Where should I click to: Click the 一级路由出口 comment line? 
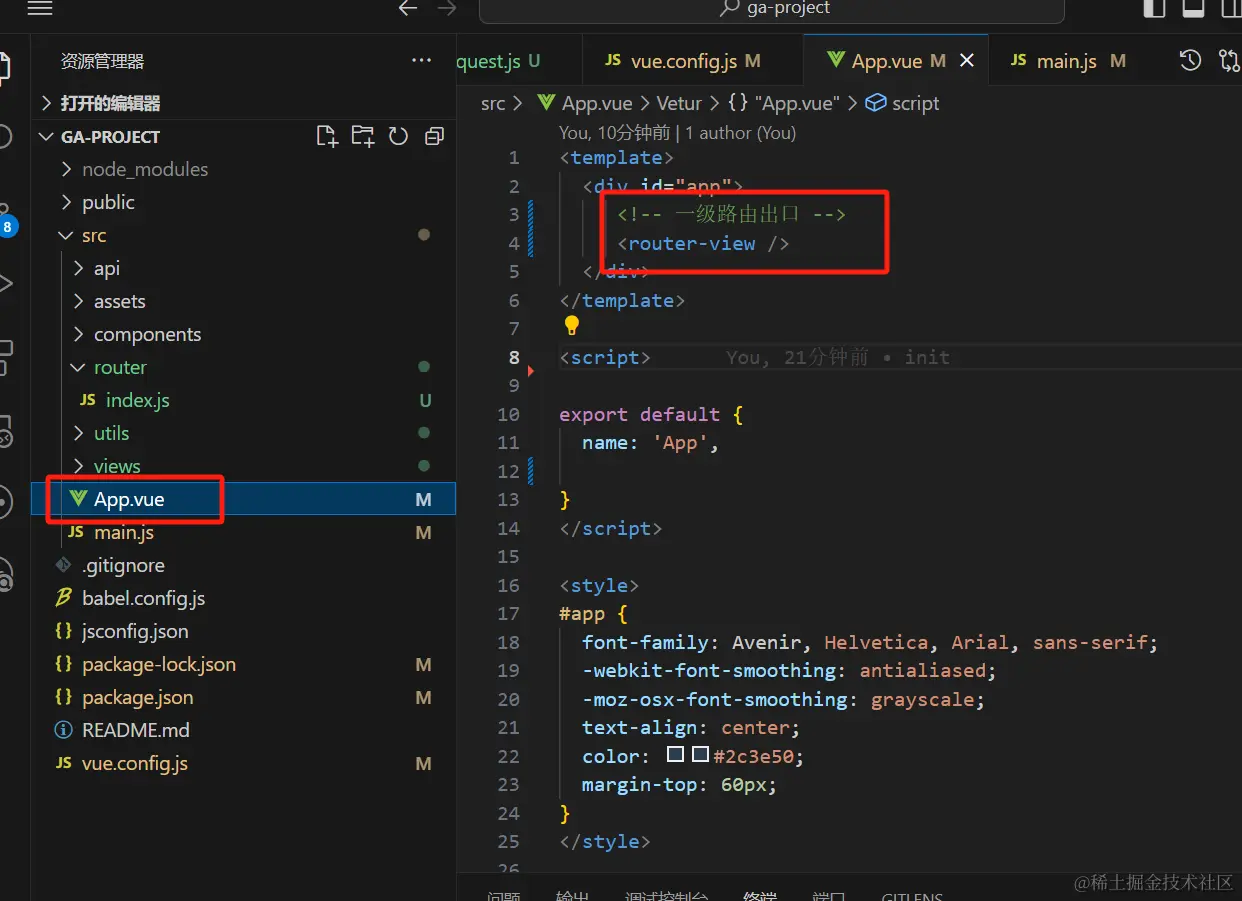732,214
